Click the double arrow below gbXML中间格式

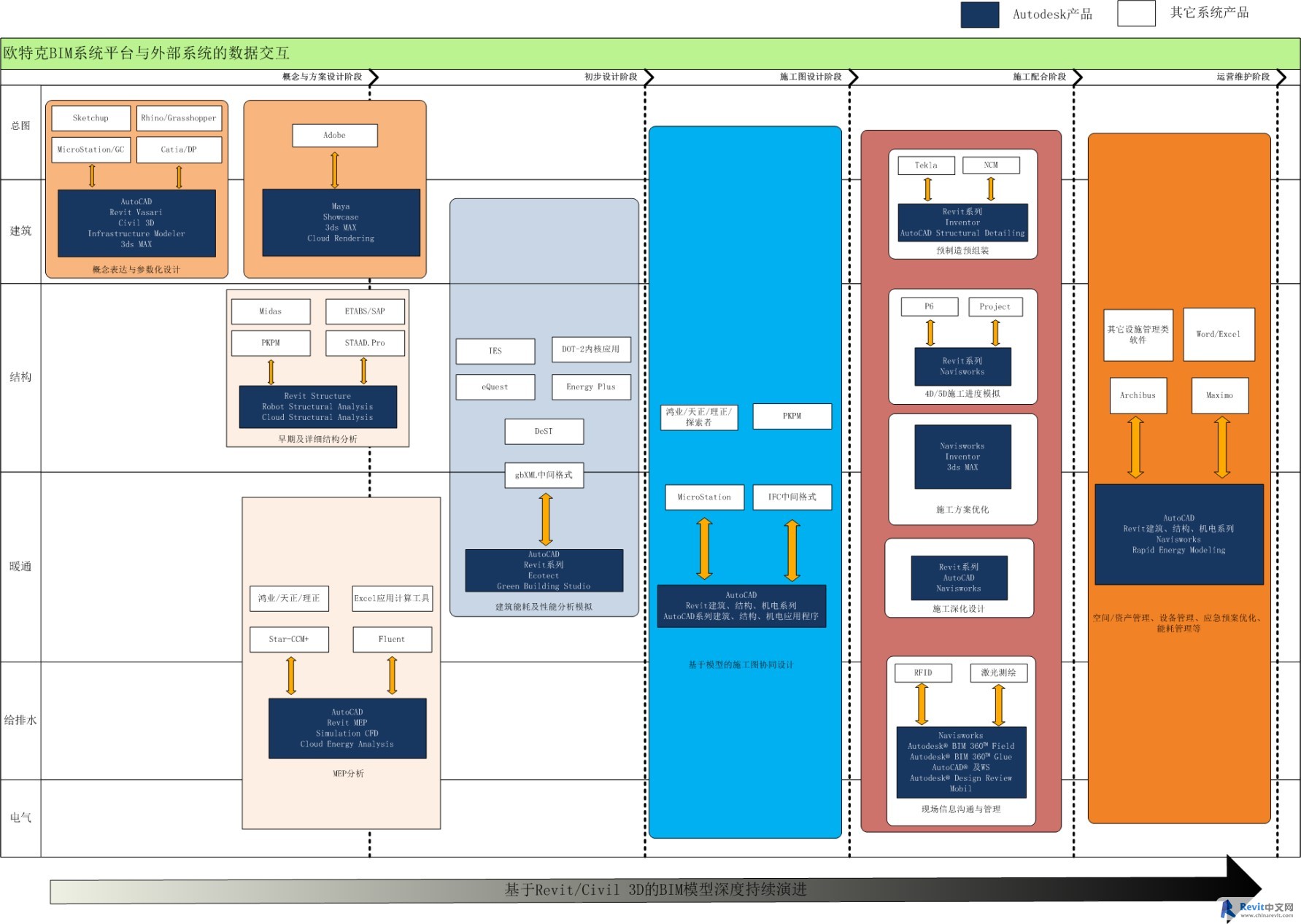pos(546,519)
